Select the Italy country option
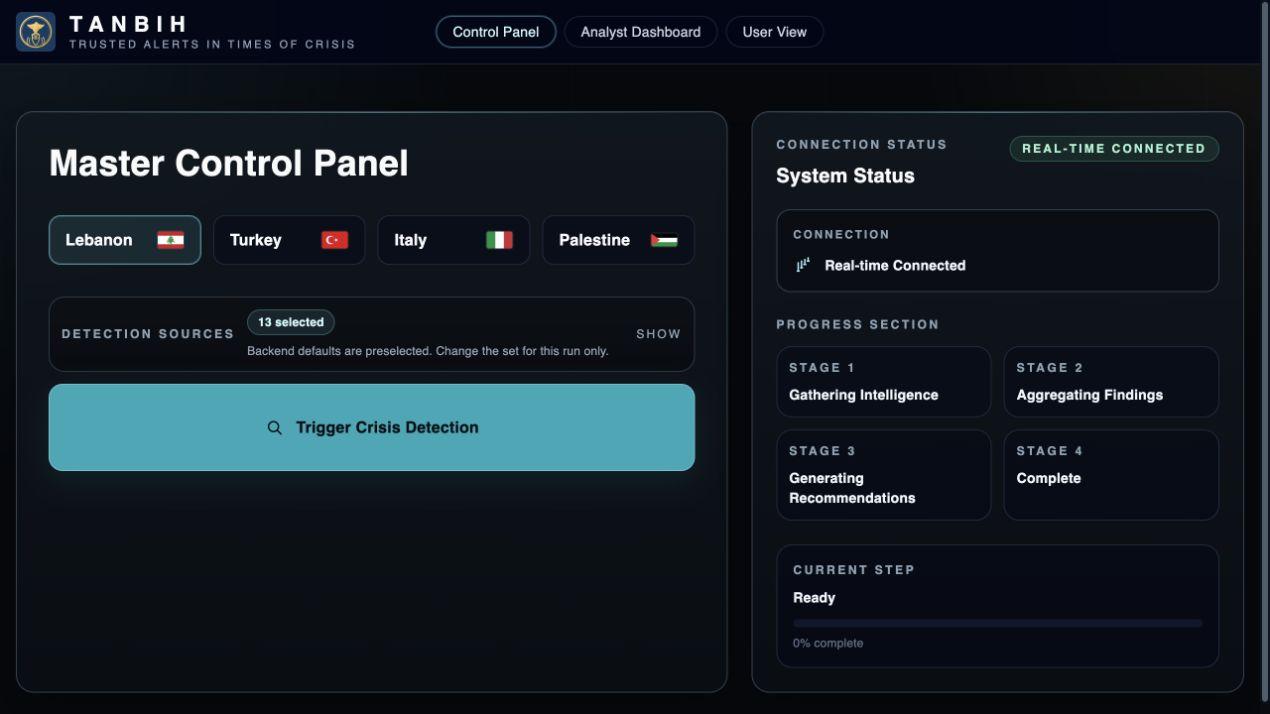The height and width of the screenshot is (714, 1270). [x=454, y=240]
